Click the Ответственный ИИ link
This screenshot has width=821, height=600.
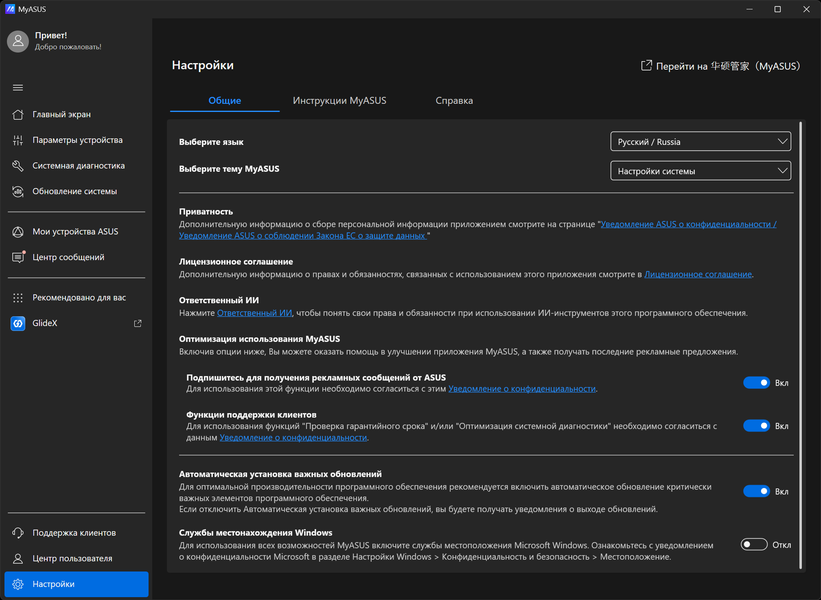point(255,313)
